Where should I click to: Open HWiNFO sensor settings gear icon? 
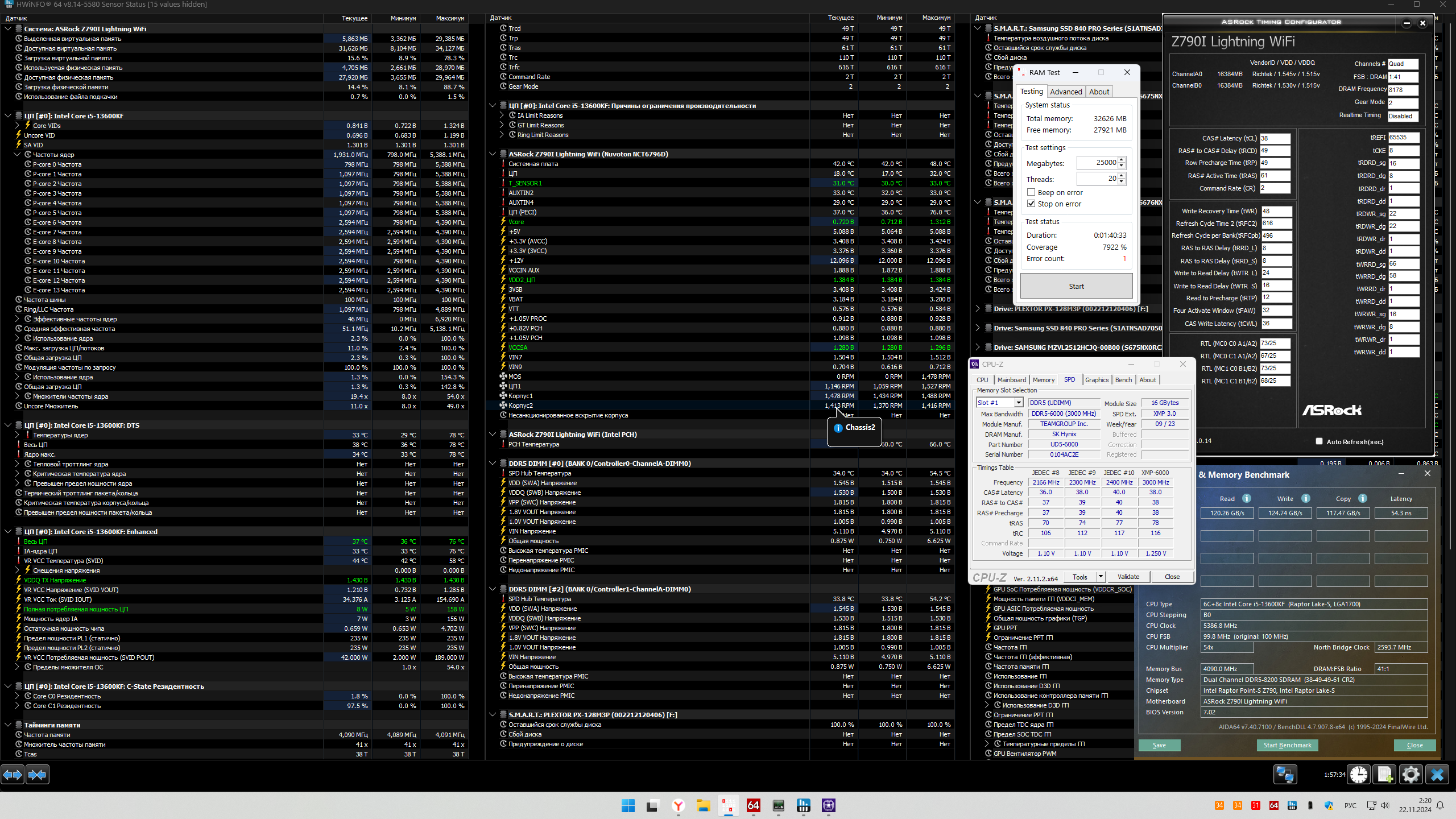click(1411, 775)
